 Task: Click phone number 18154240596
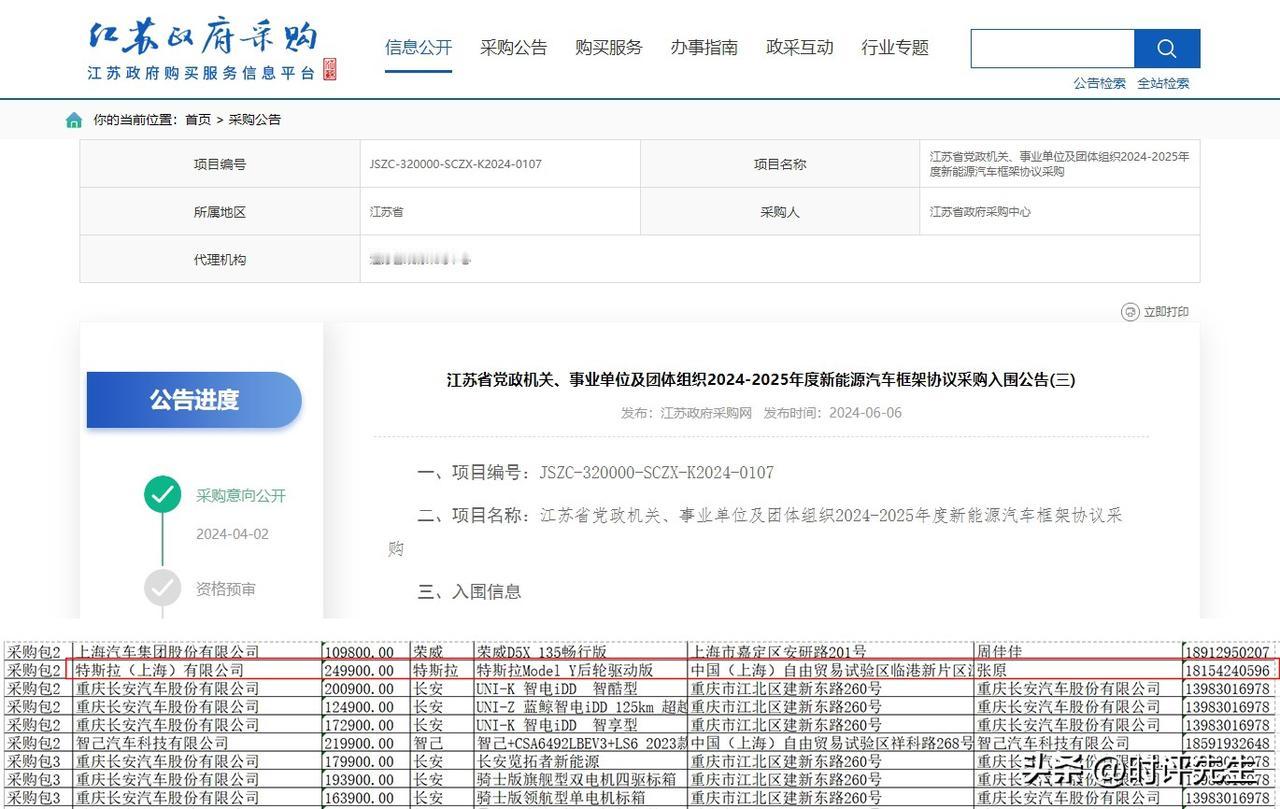(1228, 670)
